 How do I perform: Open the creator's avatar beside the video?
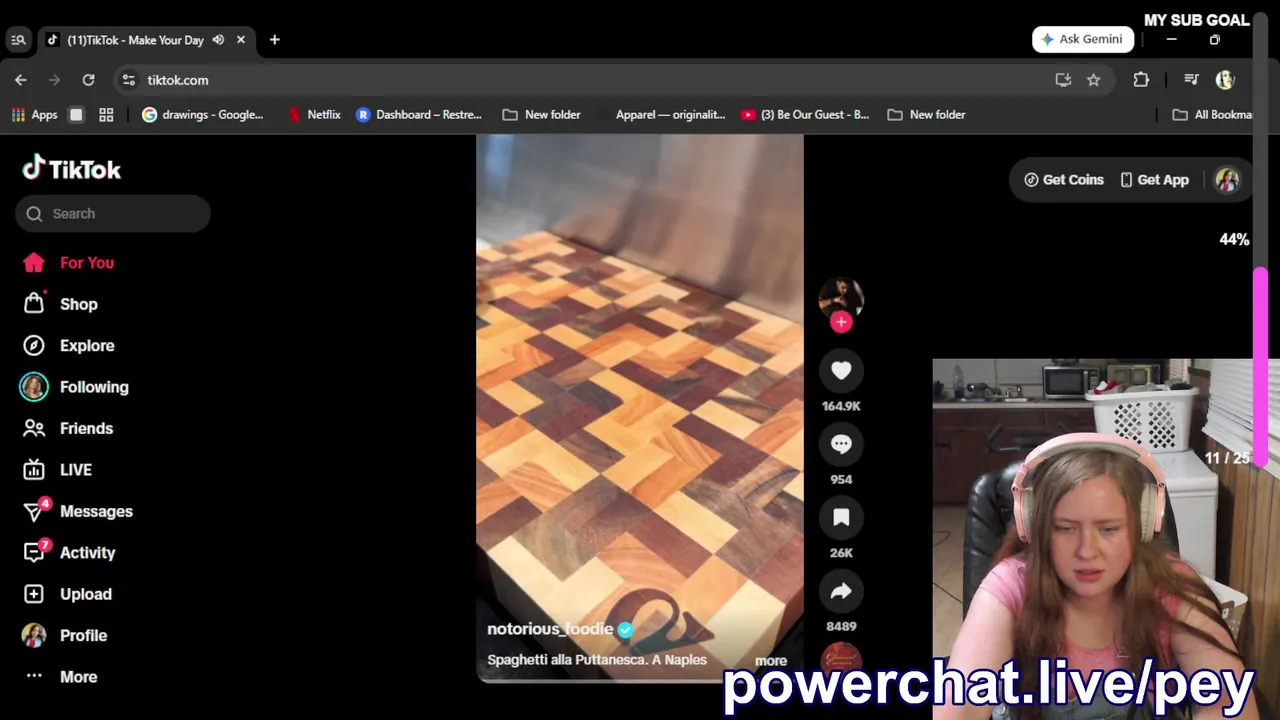click(x=841, y=297)
